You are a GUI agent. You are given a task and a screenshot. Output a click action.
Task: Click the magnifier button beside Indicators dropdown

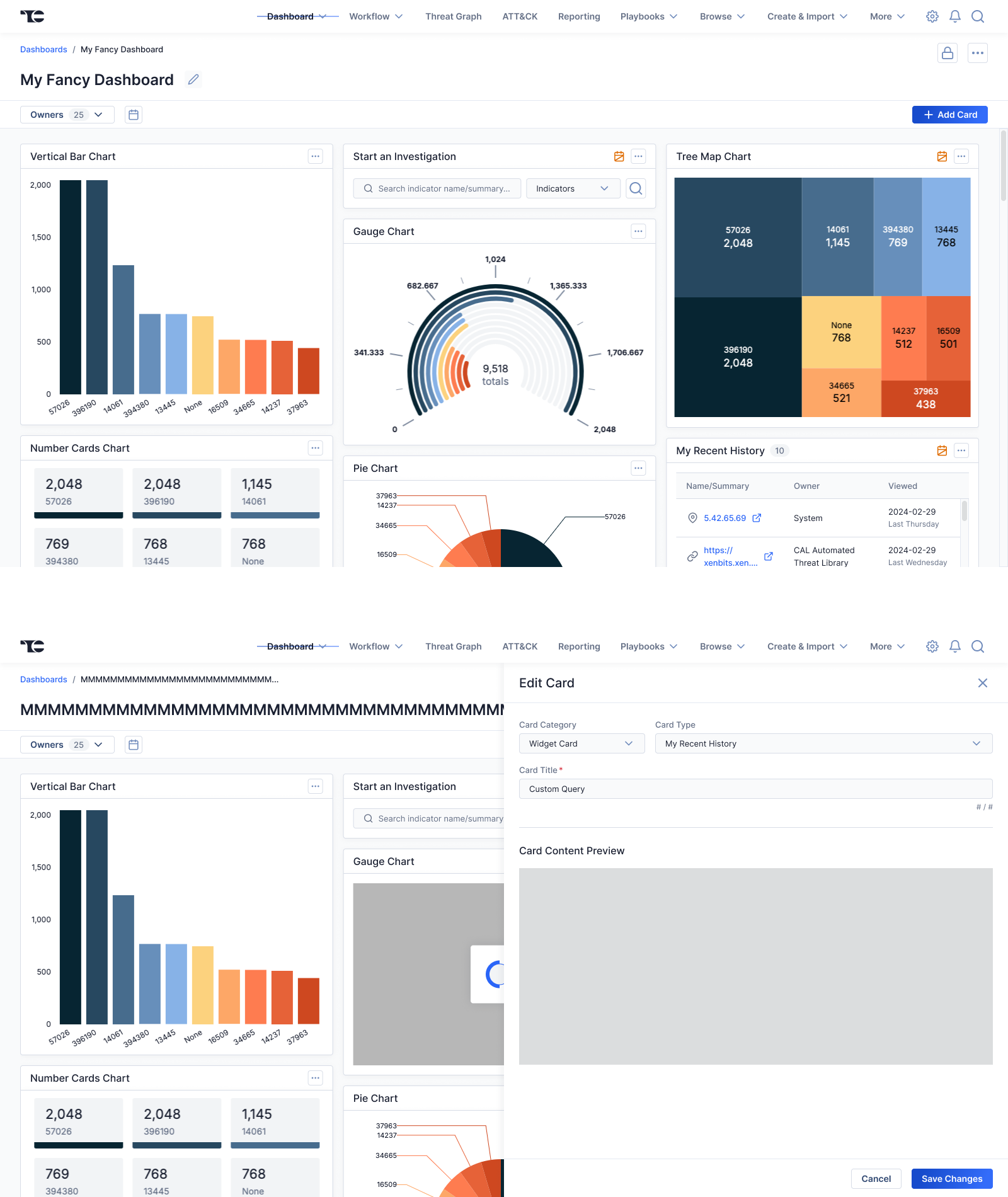[636, 188]
